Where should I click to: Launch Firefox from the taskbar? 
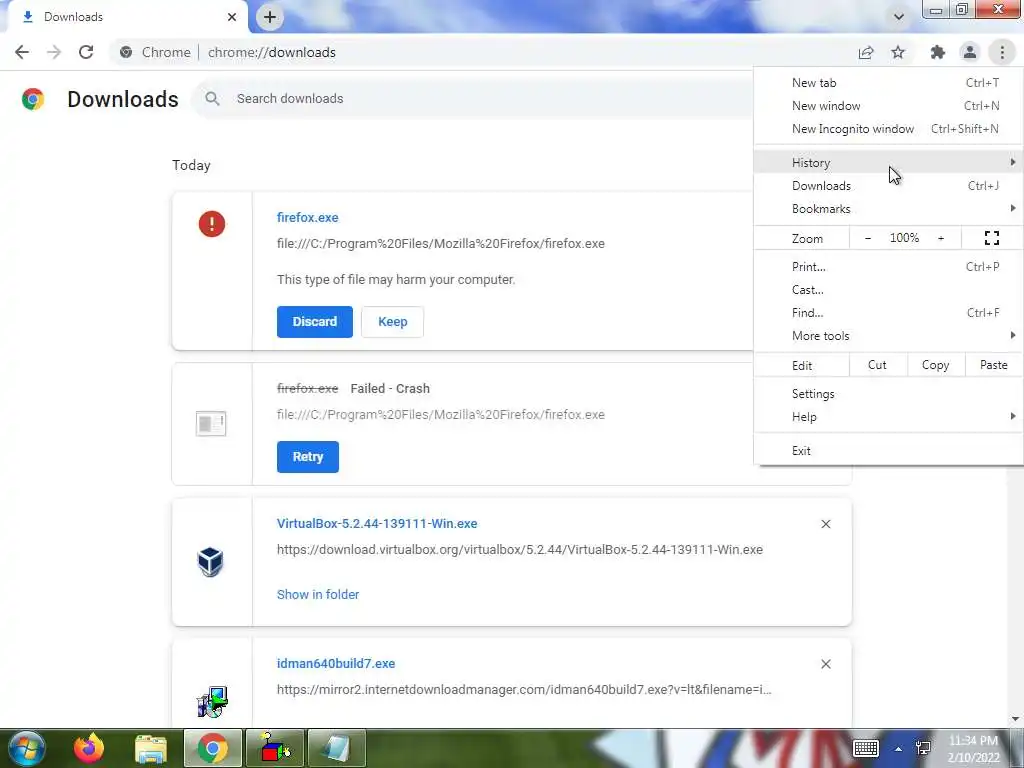pos(89,748)
